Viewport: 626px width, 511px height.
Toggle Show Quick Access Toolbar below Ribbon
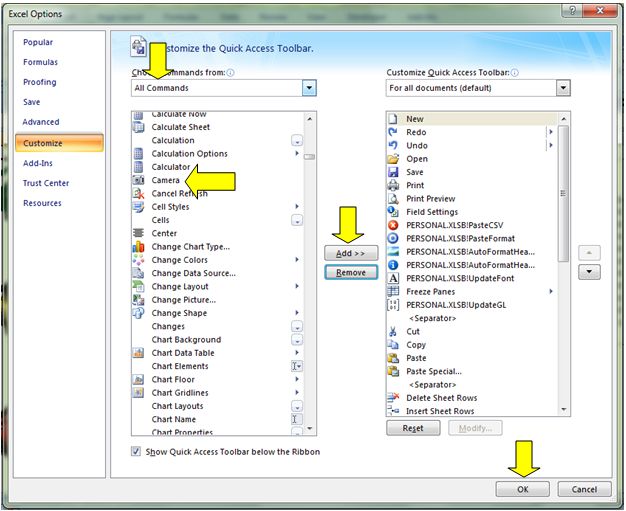(136, 452)
